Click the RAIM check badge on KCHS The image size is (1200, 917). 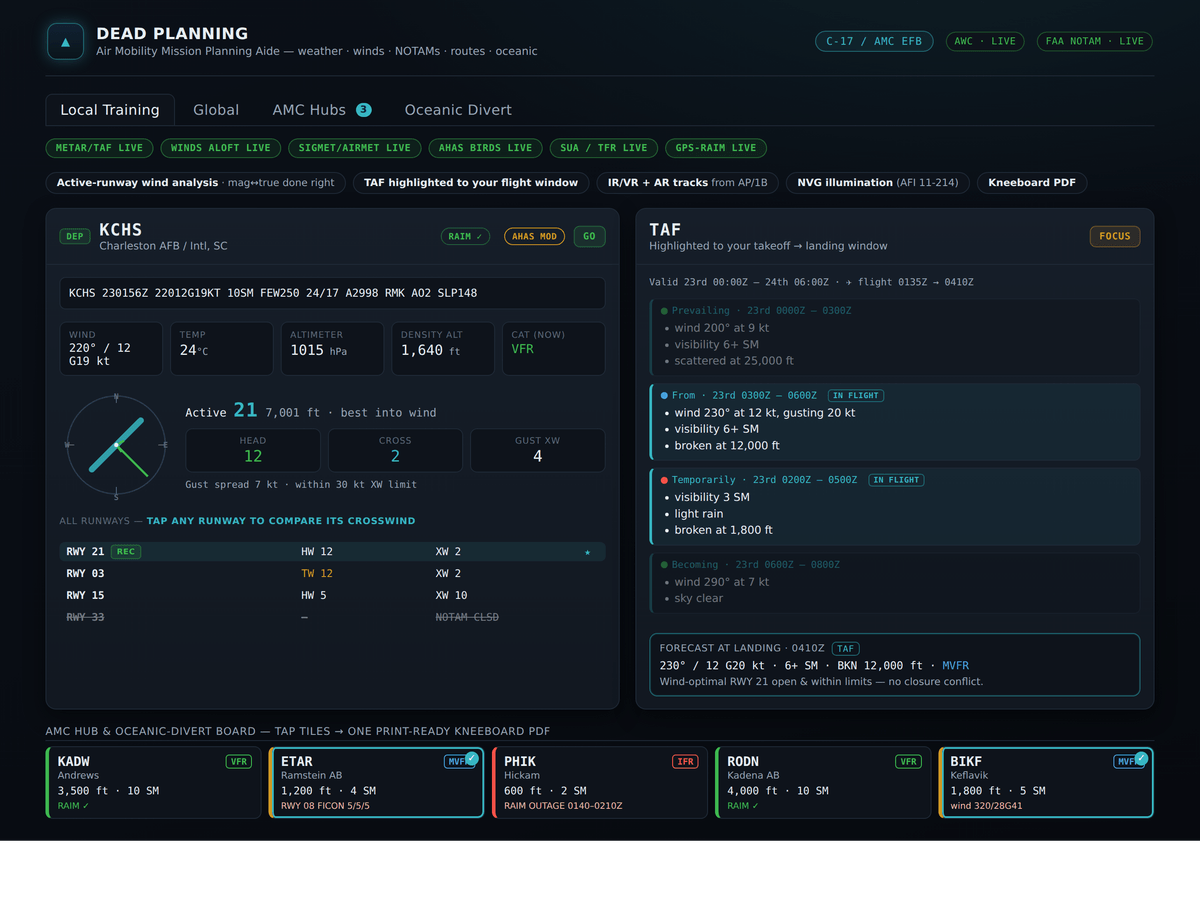click(x=465, y=237)
